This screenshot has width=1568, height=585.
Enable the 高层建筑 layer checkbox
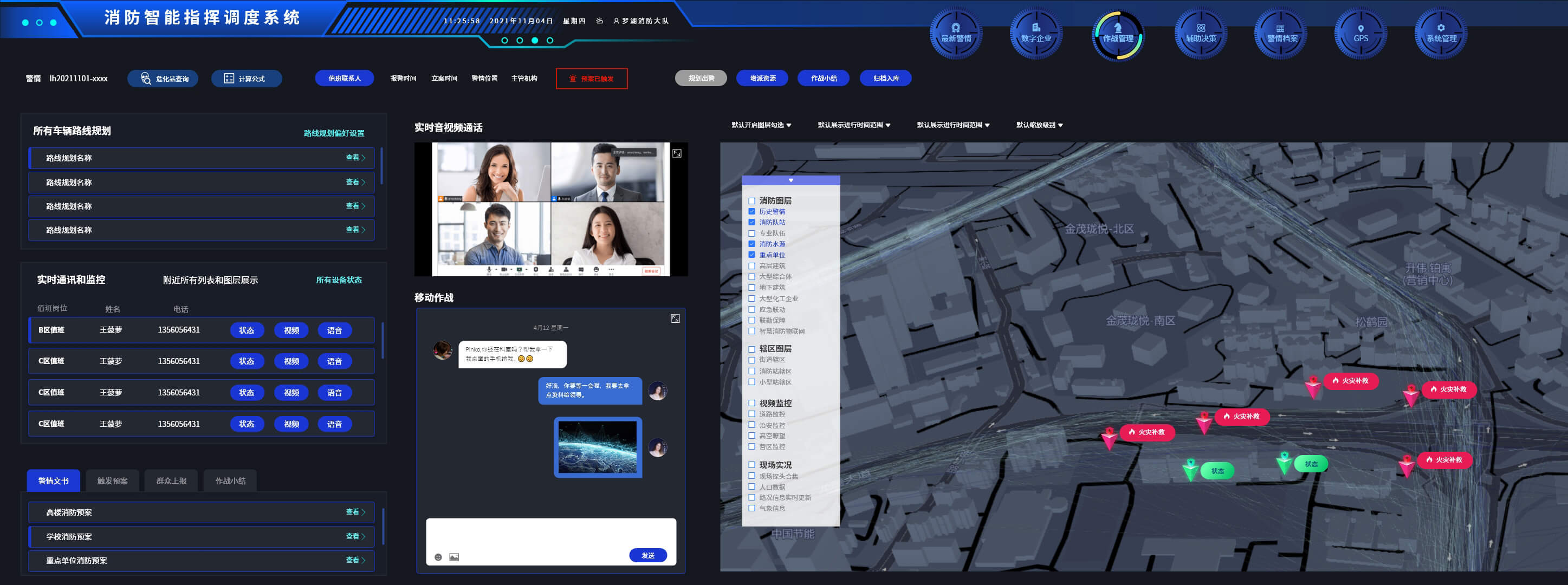[751, 266]
